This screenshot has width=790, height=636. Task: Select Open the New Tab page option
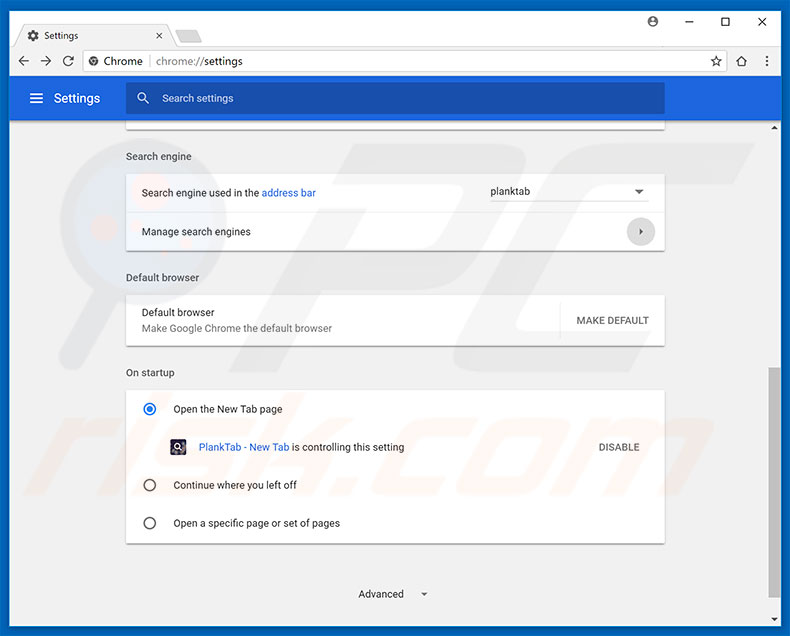coord(150,409)
